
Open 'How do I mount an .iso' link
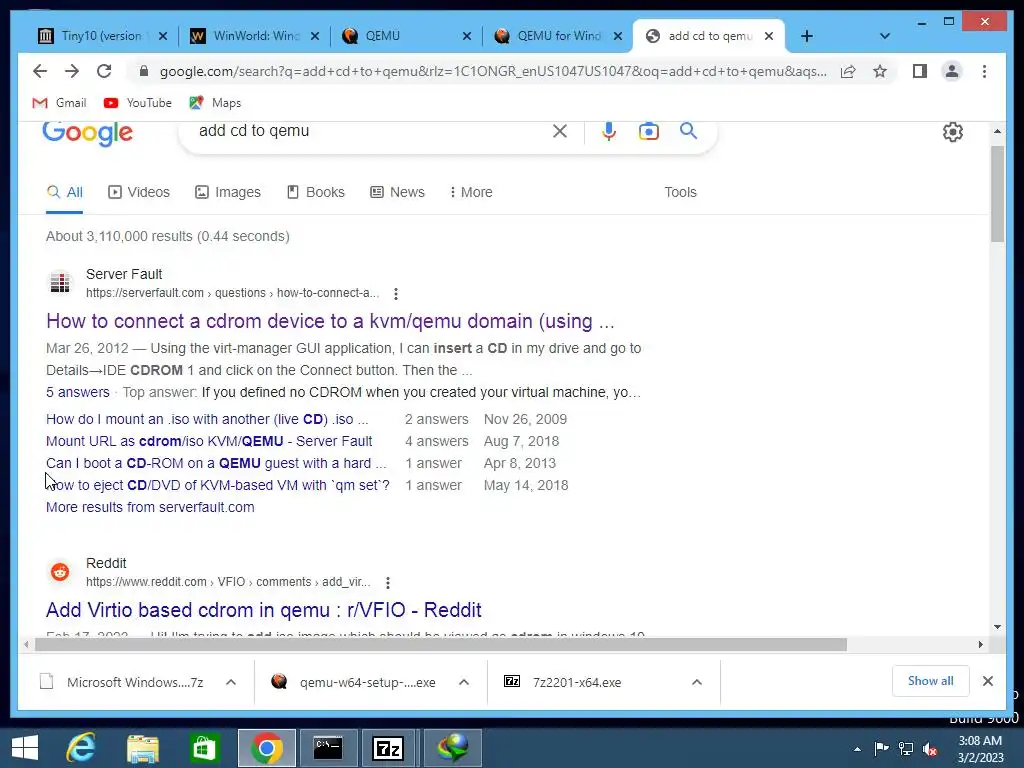[x=207, y=419]
